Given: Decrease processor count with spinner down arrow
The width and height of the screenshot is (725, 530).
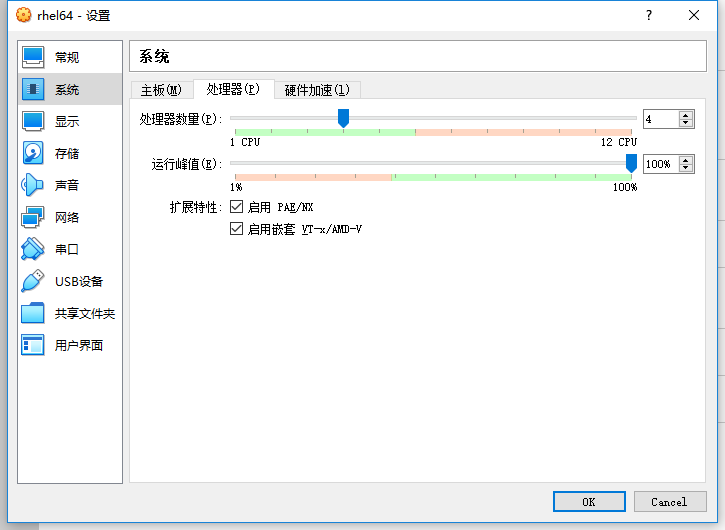Looking at the screenshot, I should 686,123.
